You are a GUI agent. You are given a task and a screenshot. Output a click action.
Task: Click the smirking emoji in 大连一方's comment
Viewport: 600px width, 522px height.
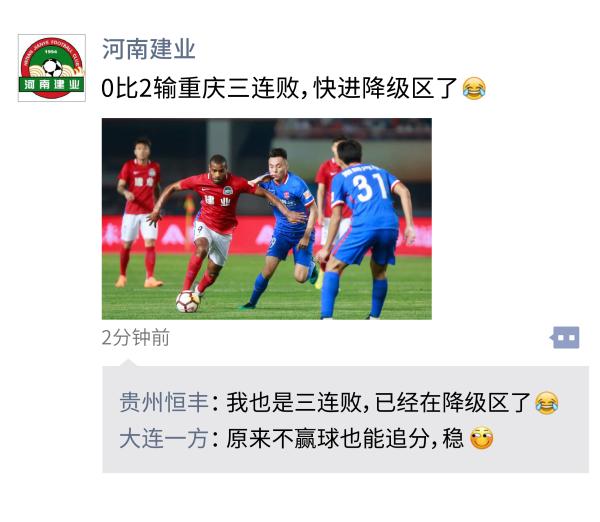point(481,438)
